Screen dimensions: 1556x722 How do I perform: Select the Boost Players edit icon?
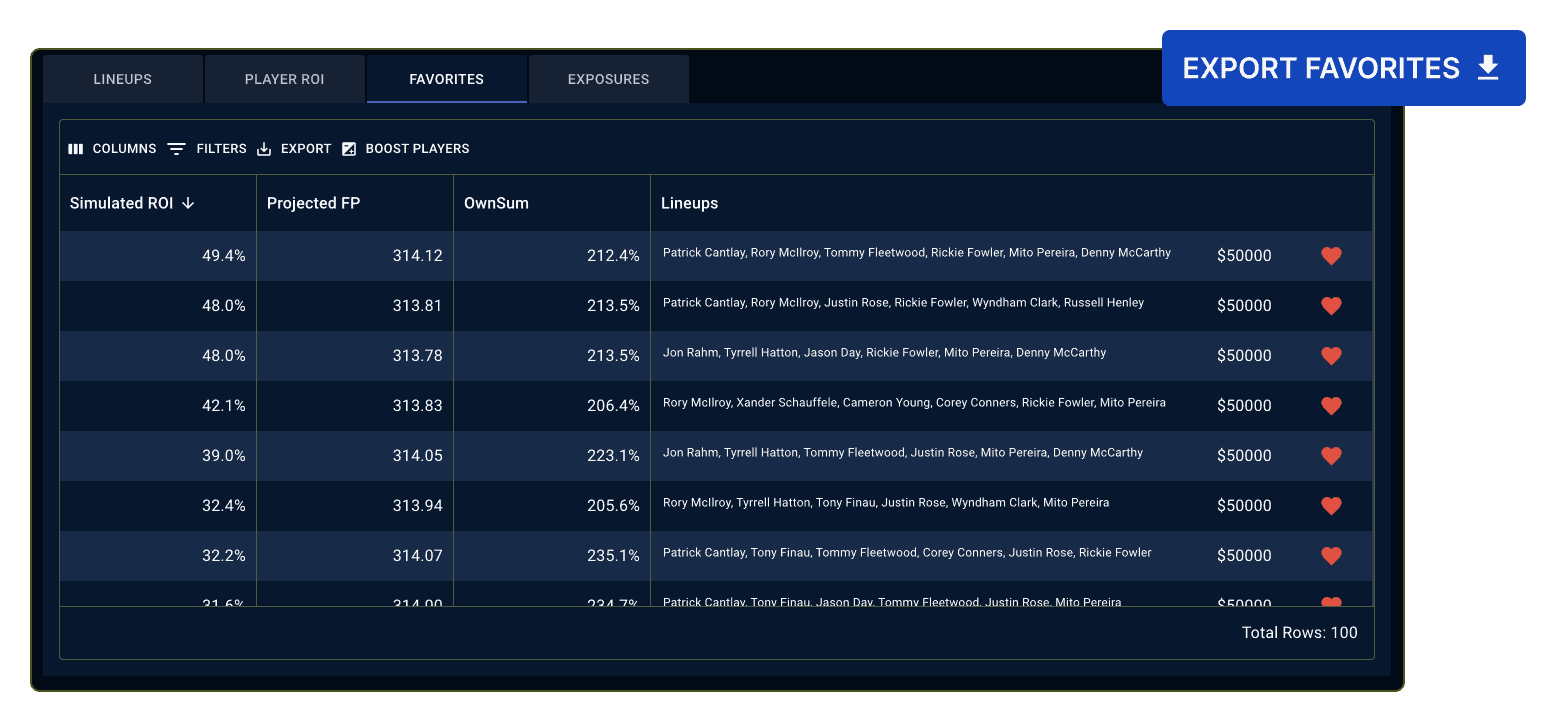point(349,148)
